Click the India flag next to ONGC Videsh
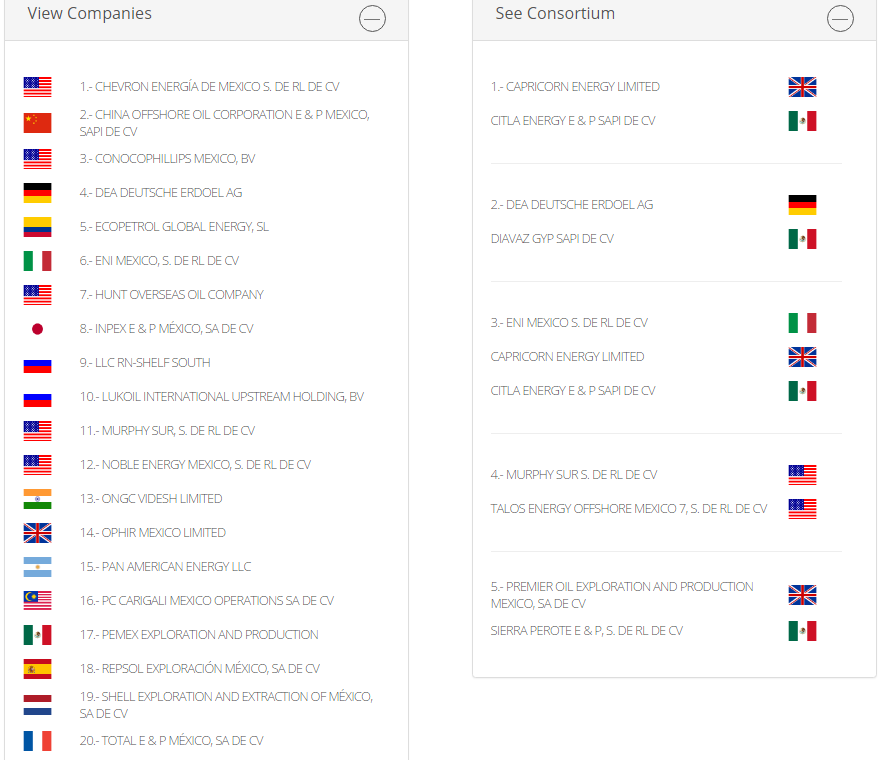Image resolution: width=883 pixels, height=760 pixels. coord(37,499)
